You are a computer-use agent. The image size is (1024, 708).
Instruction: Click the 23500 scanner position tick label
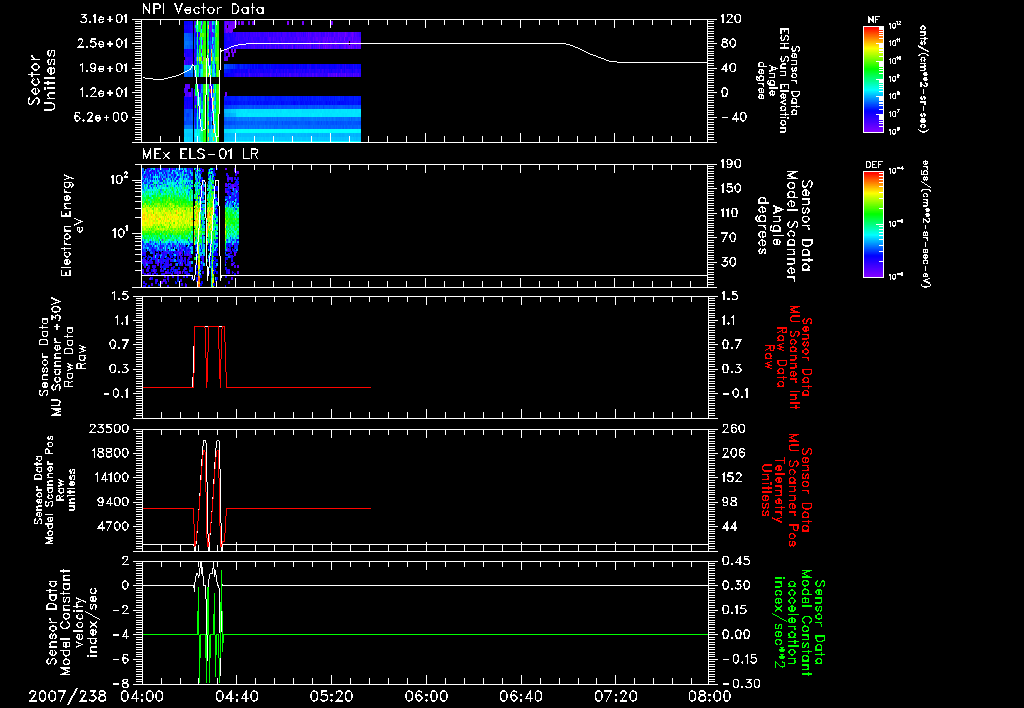109,428
